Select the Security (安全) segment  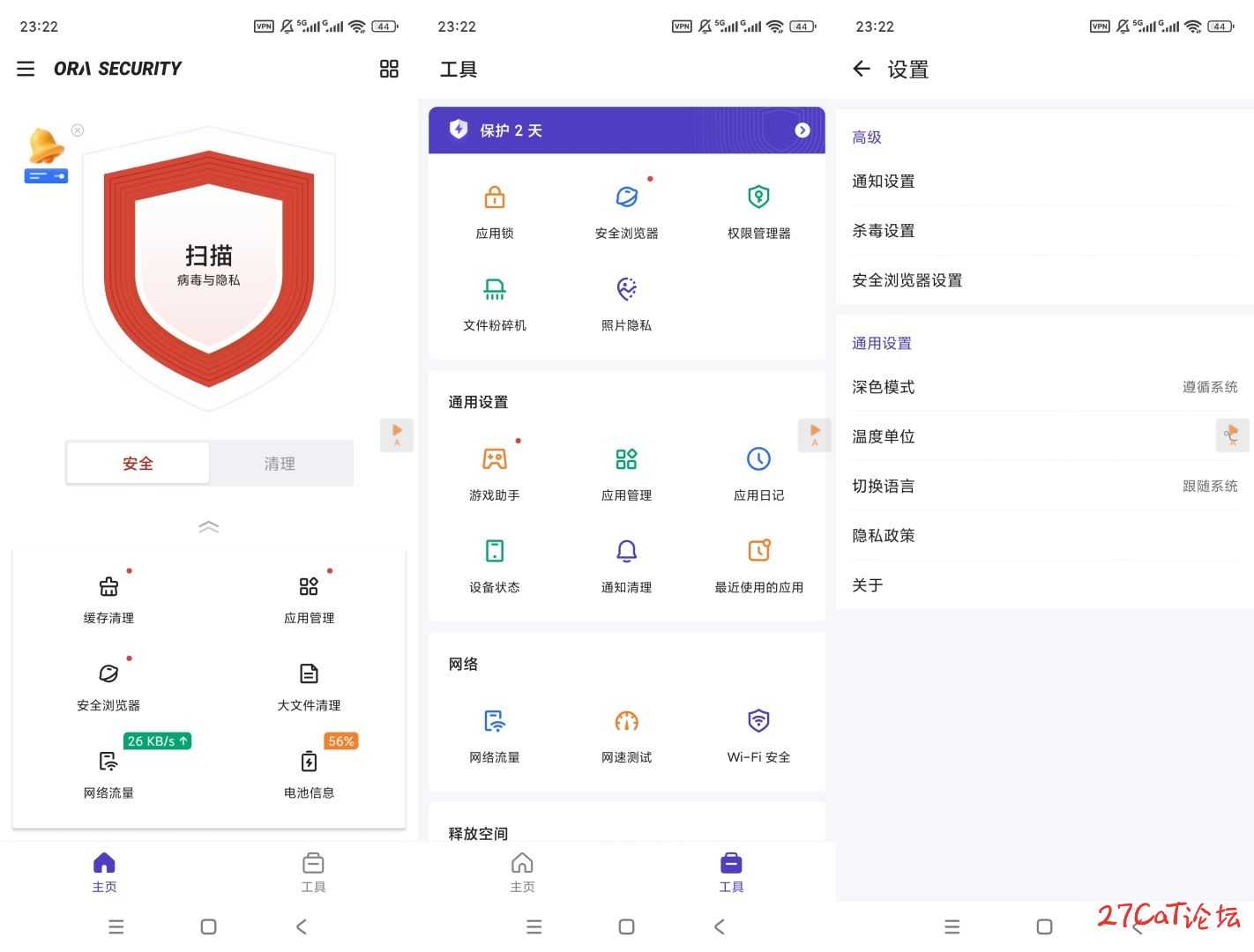138,464
